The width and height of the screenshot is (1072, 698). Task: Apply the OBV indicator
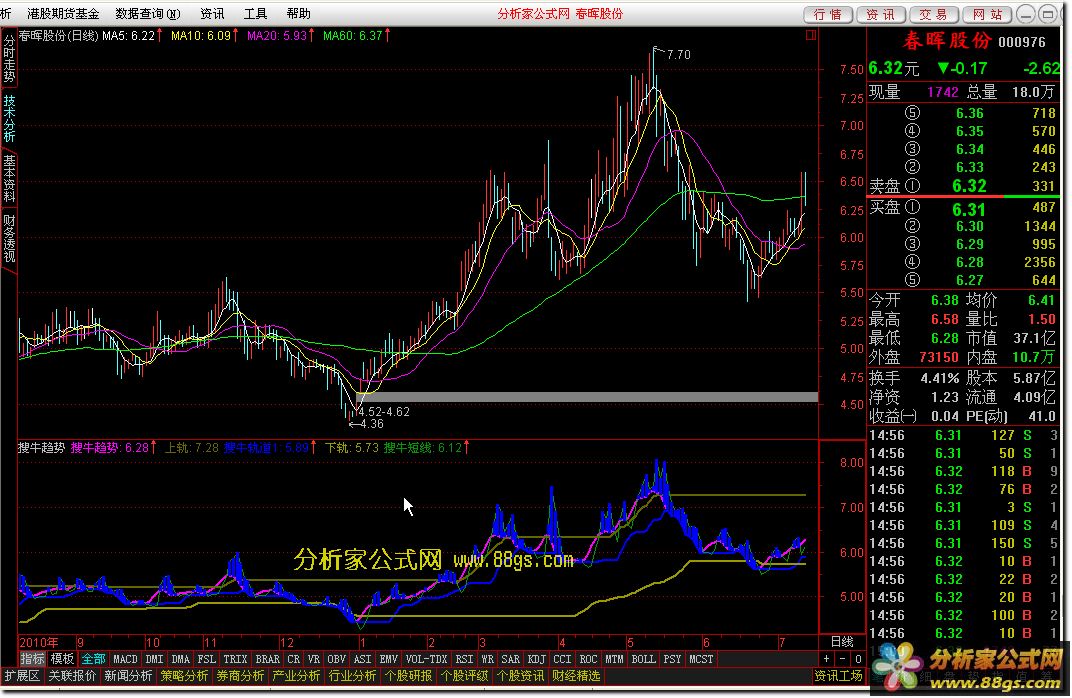[x=336, y=659]
